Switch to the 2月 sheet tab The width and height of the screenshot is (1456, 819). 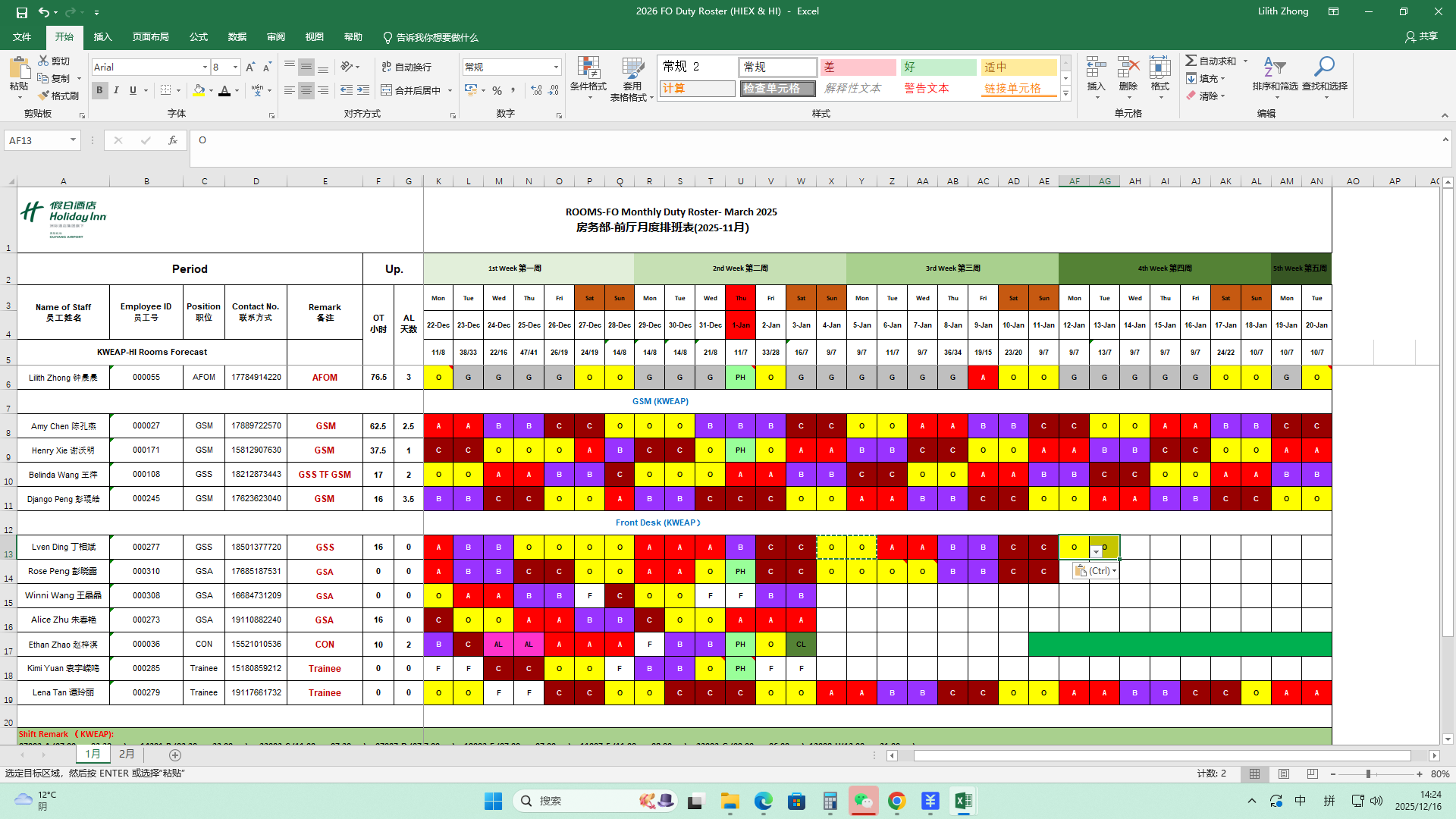click(127, 754)
